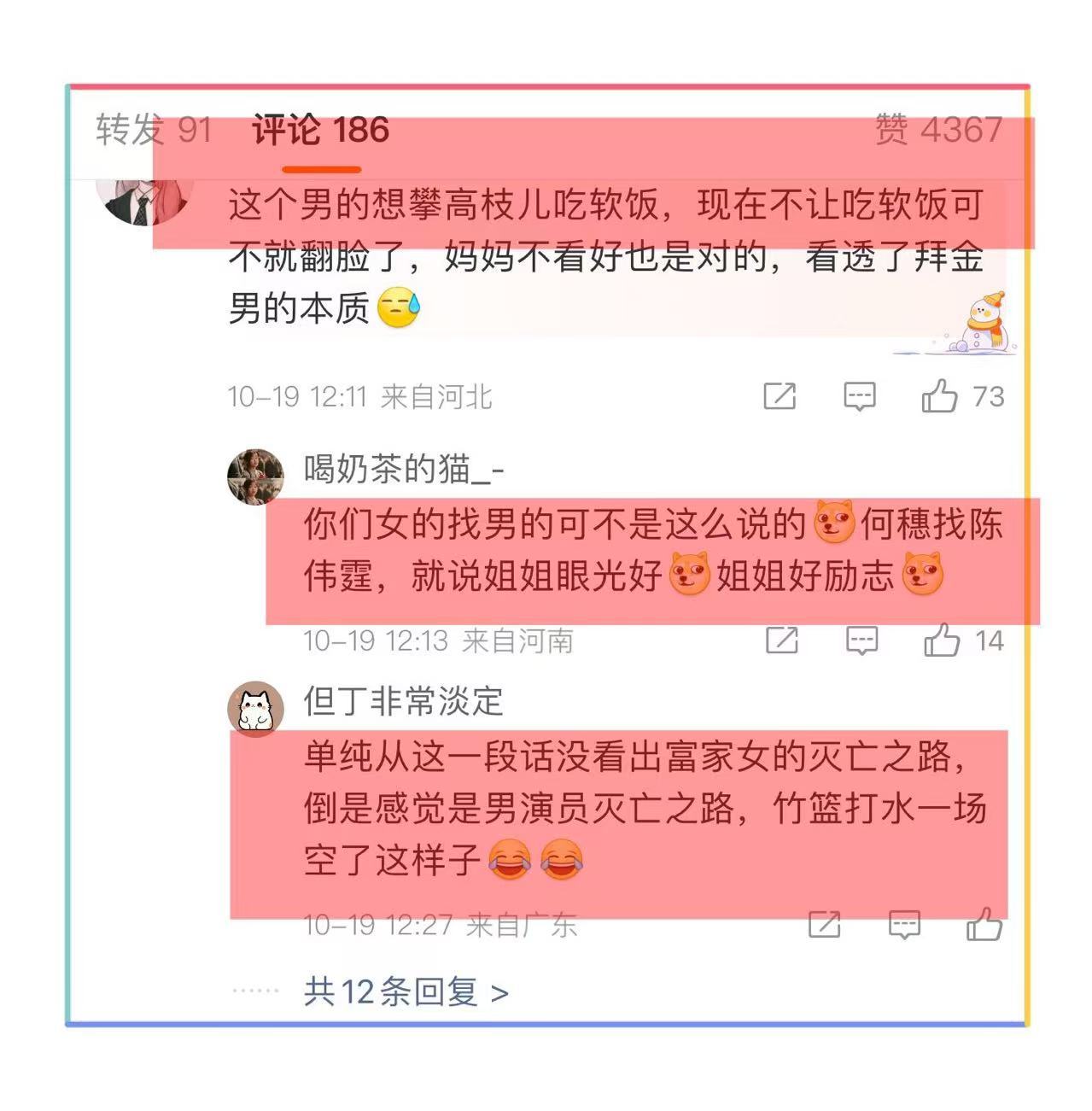Viewport: 1092px width, 1111px height.
Task: Expand 共12条回复 to see all replies
Action: tap(406, 991)
